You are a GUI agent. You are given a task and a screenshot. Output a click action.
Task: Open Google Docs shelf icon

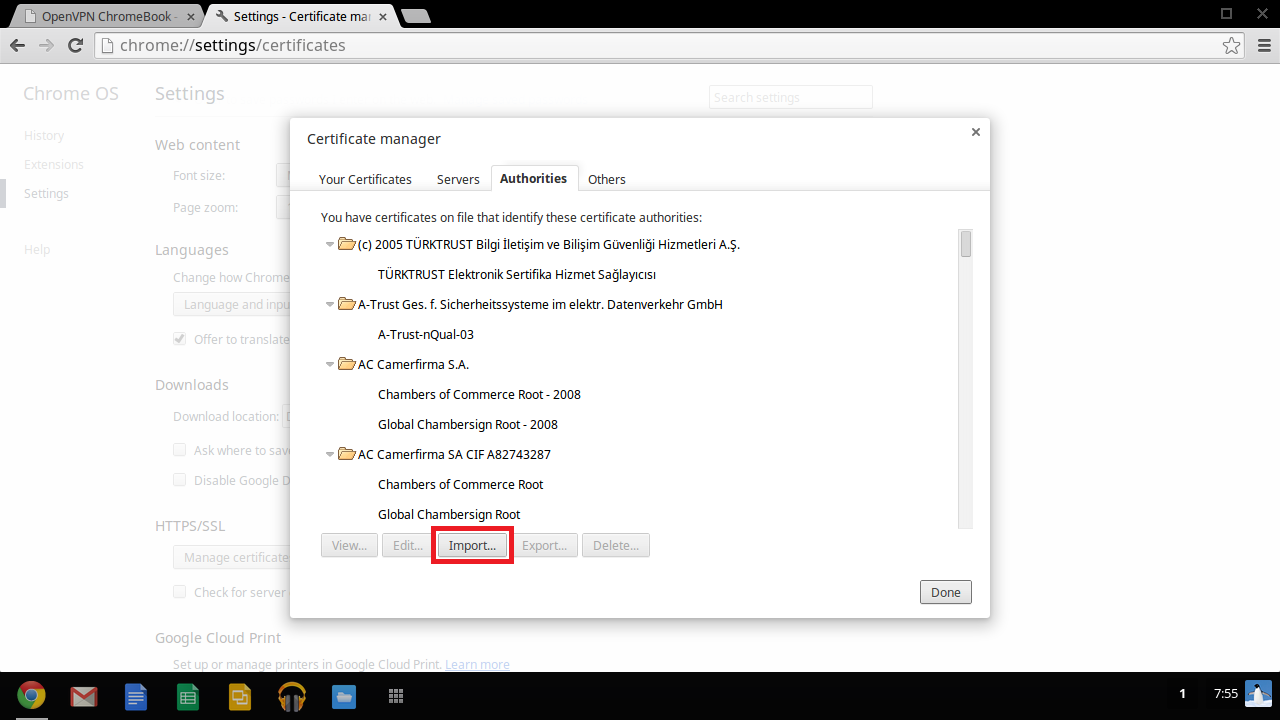tap(135, 696)
